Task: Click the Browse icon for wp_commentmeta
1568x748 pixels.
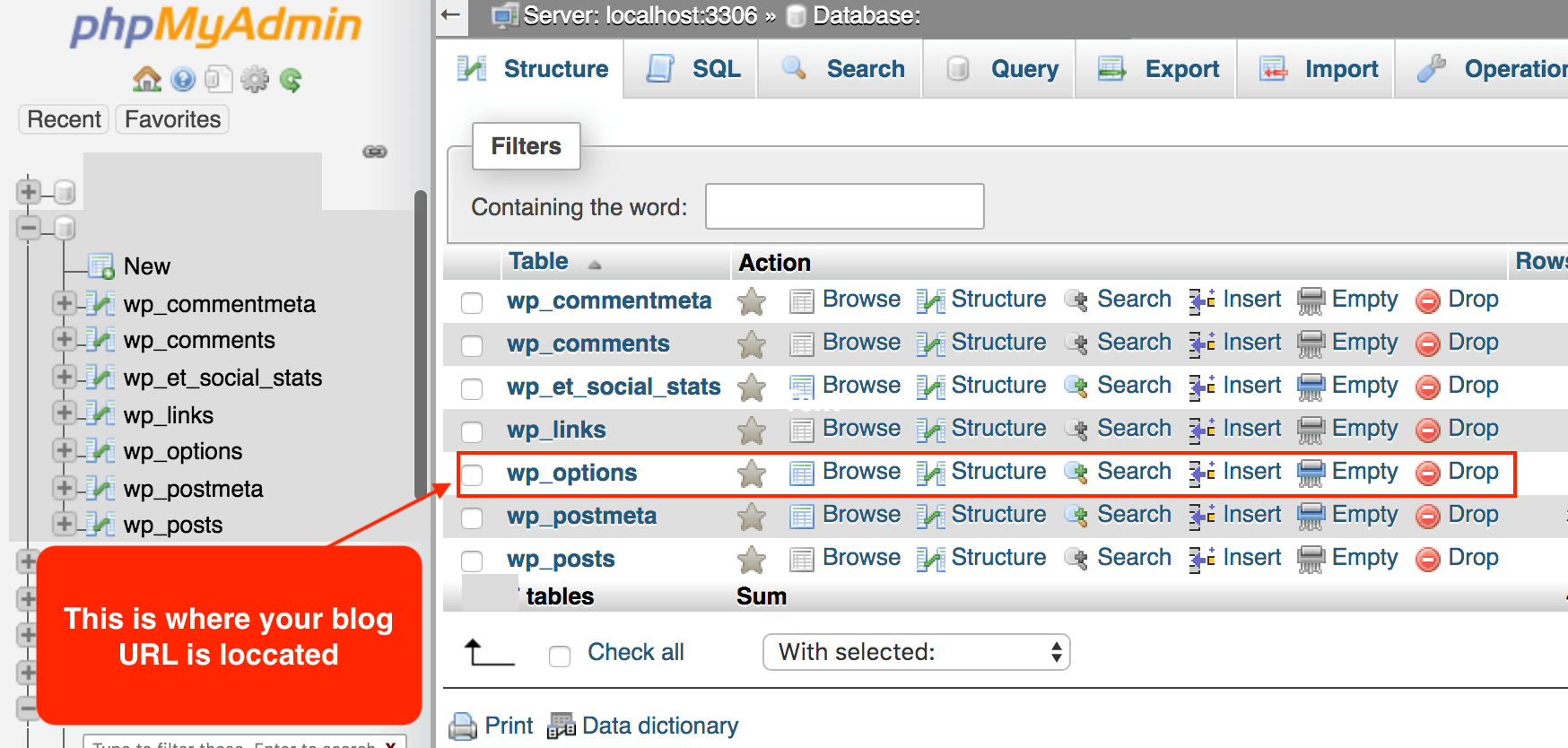Action: [801, 300]
